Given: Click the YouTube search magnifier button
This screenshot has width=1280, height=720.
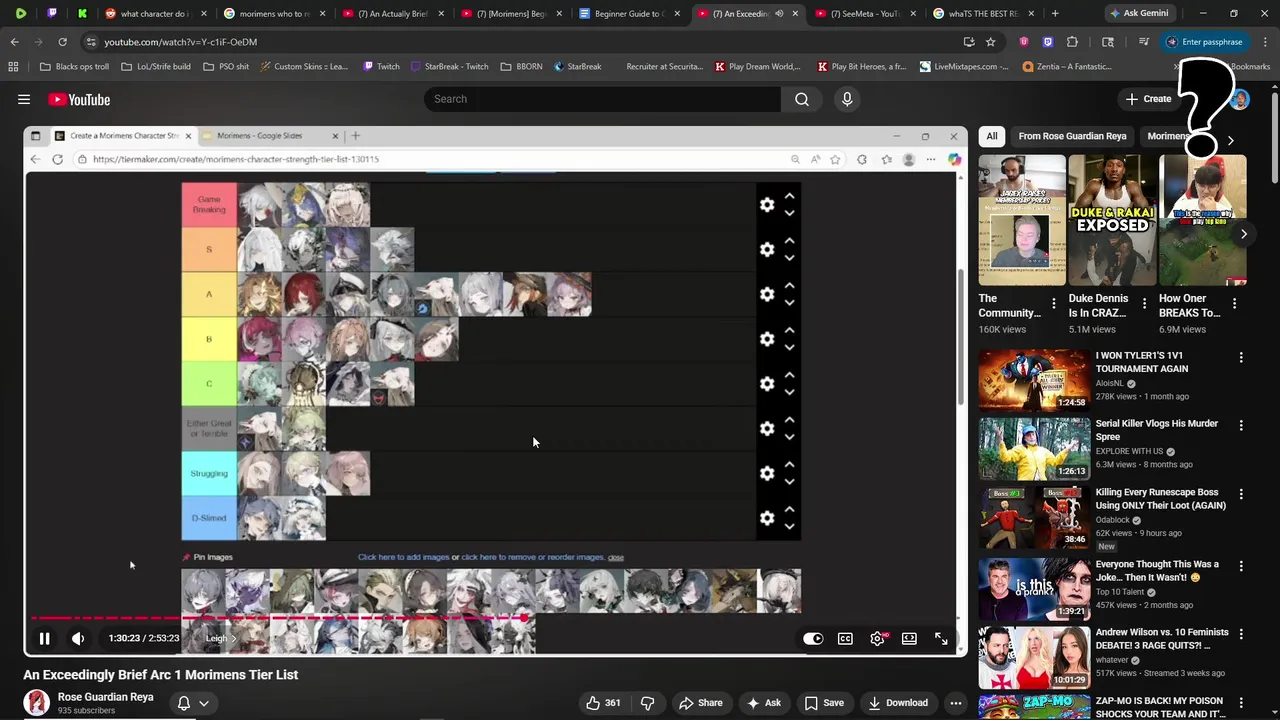Looking at the screenshot, I should (802, 99).
